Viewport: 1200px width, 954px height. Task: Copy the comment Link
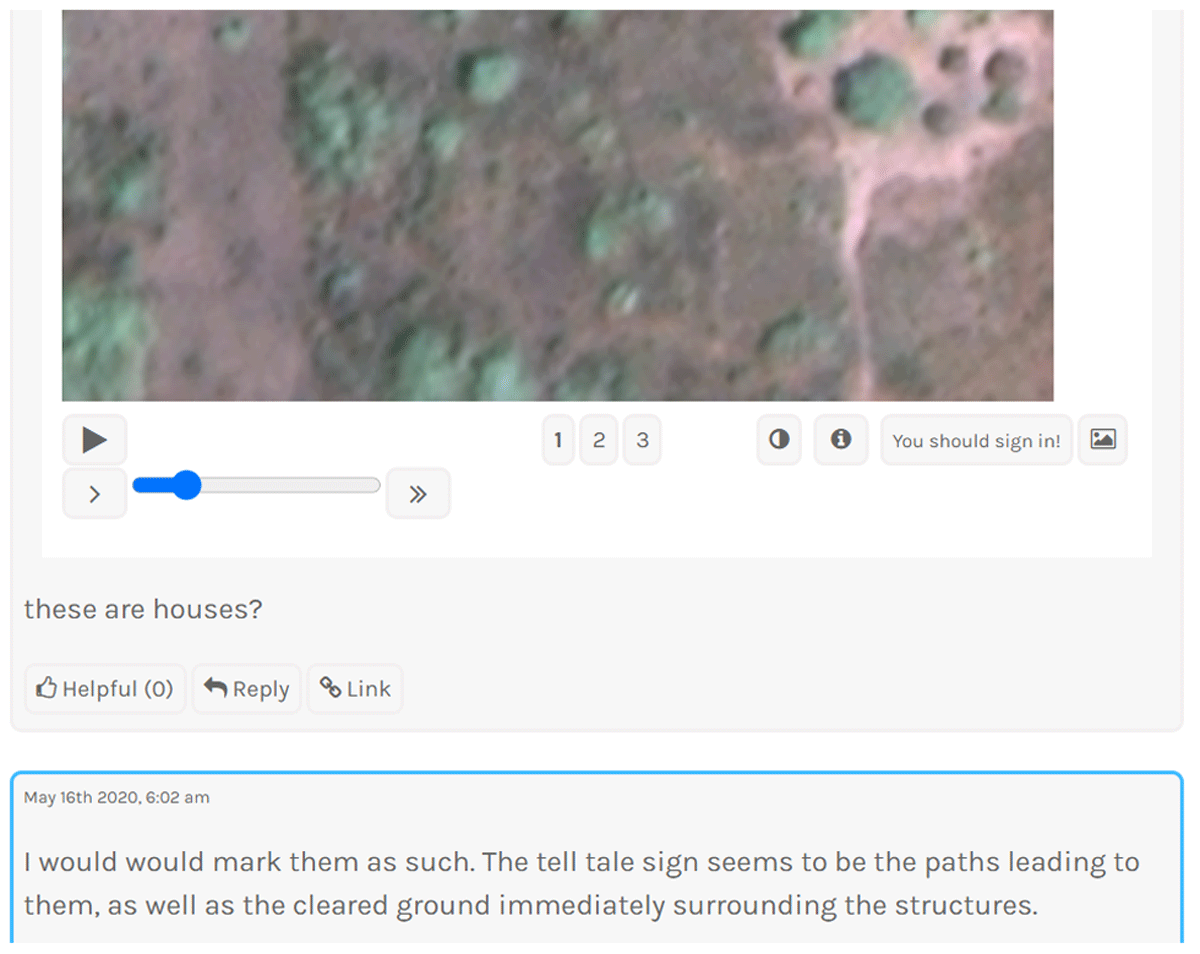click(355, 688)
